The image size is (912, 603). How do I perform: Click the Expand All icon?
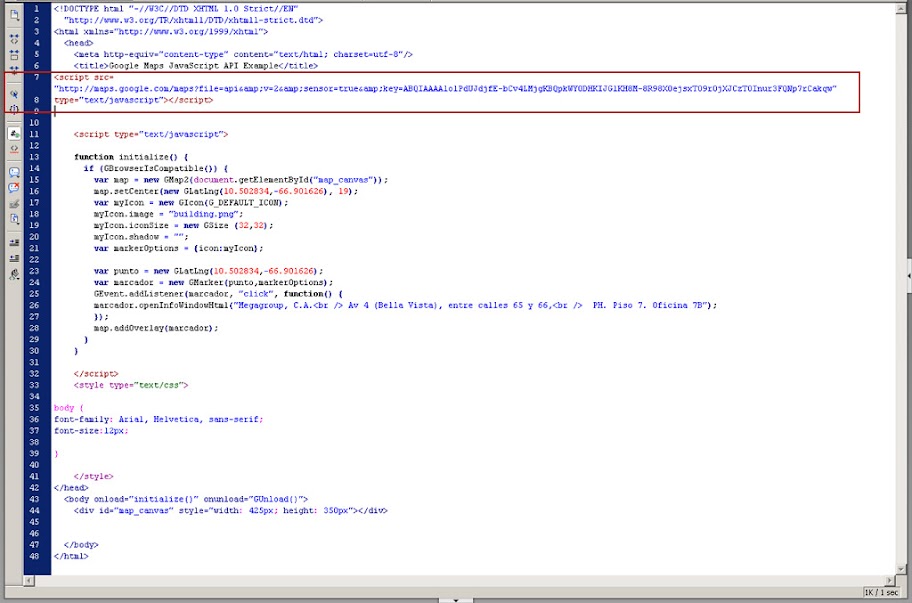click(x=15, y=70)
